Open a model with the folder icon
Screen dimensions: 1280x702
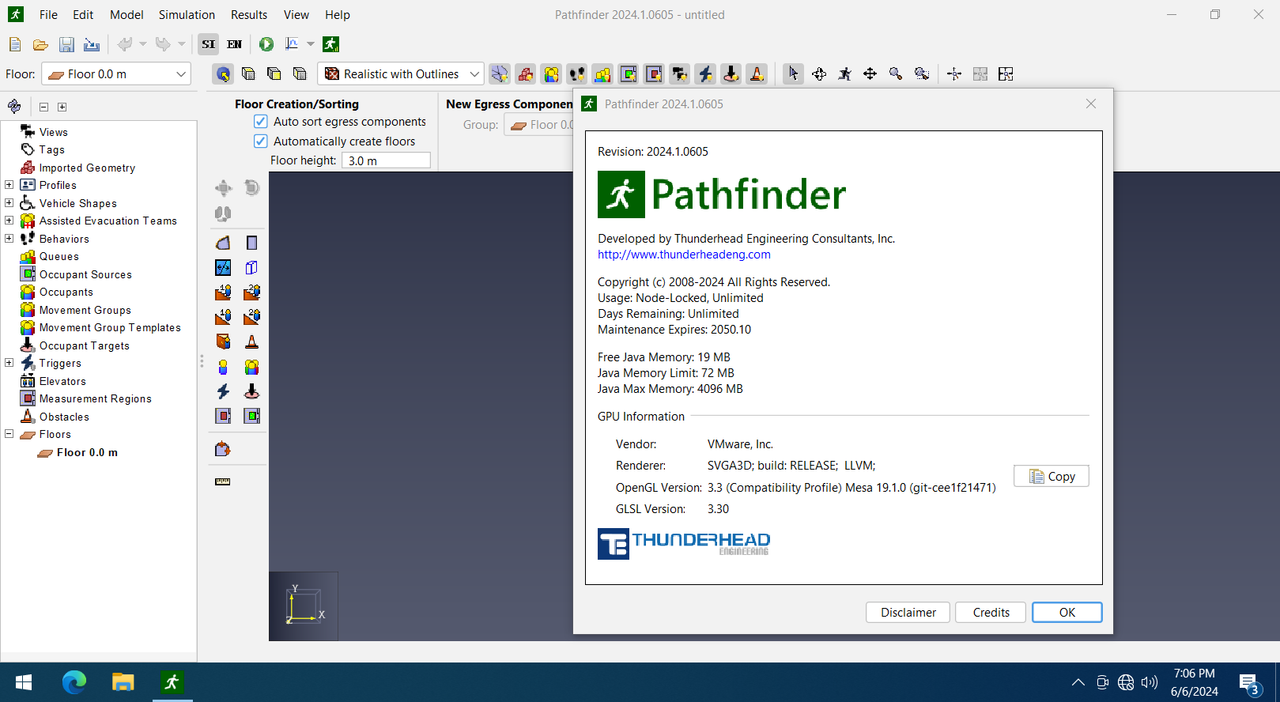[41, 44]
